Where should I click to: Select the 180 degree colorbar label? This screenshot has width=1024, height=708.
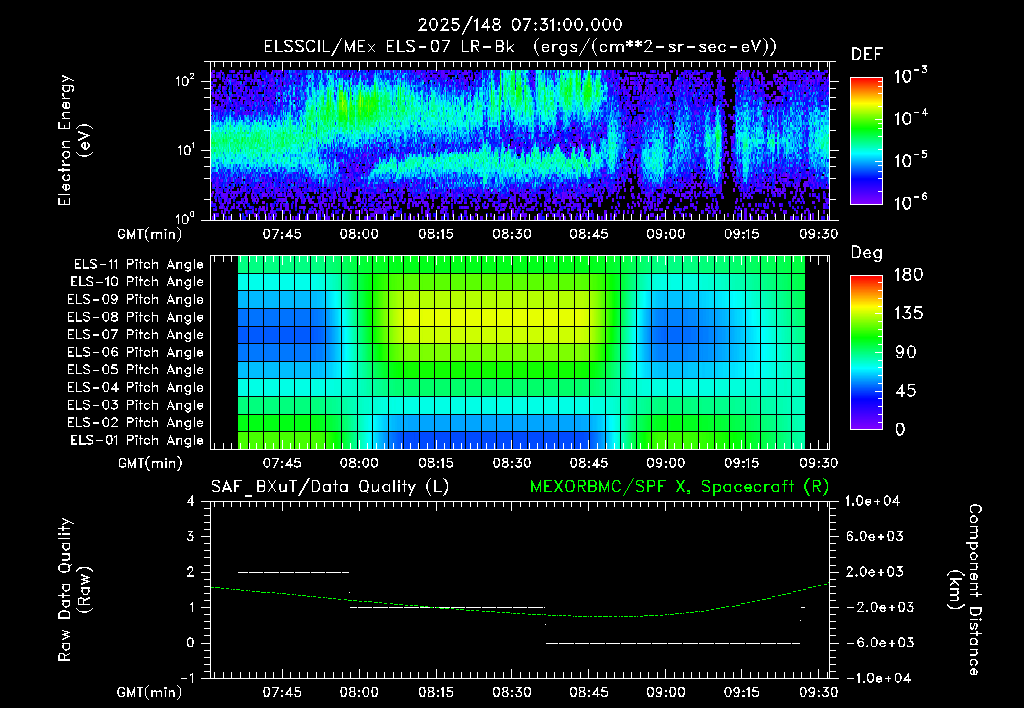pyautogui.click(x=908, y=274)
